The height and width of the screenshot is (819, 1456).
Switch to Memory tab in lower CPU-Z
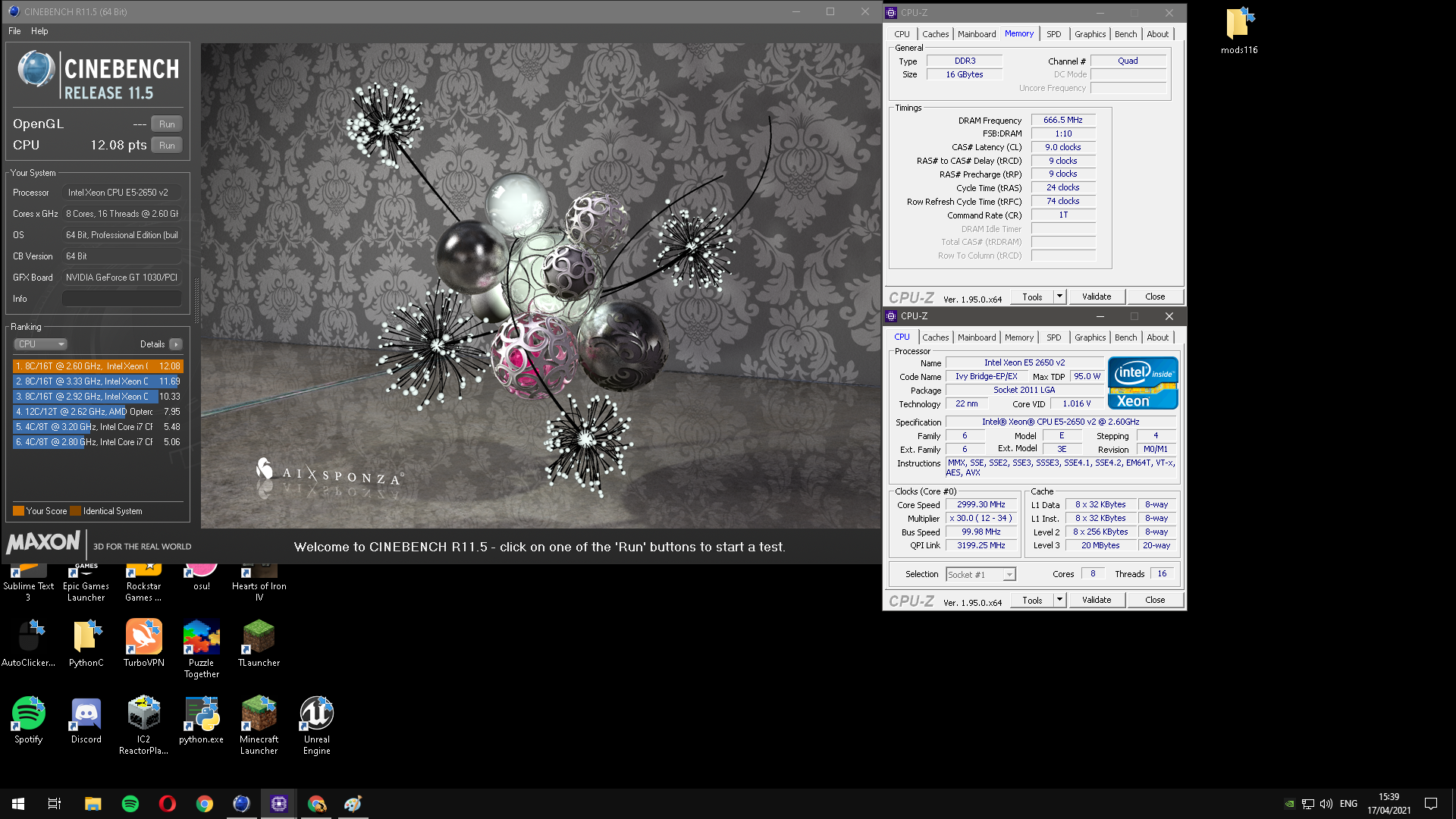[1018, 337]
